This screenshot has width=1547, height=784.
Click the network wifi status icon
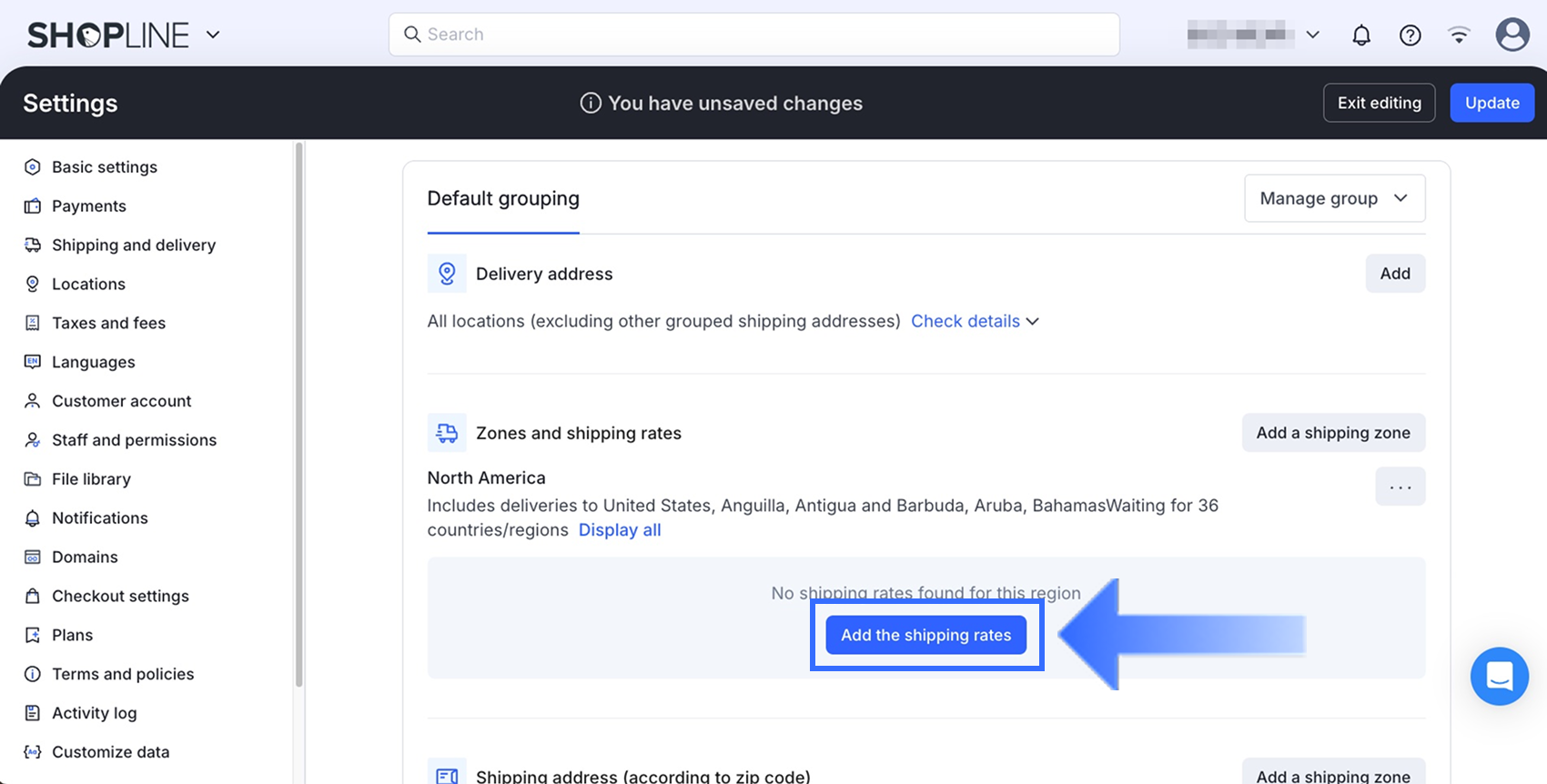[1459, 35]
